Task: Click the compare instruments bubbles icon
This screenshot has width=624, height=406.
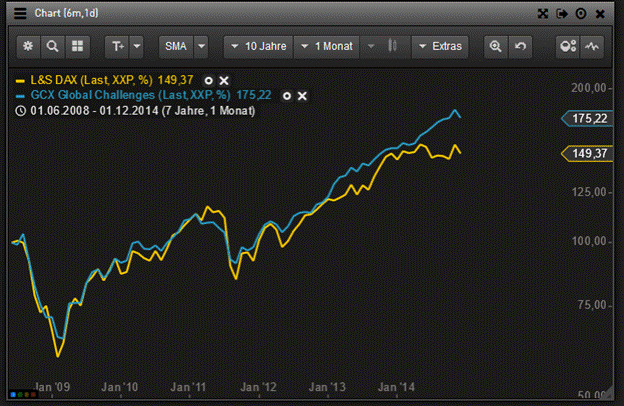Action: [x=567, y=47]
